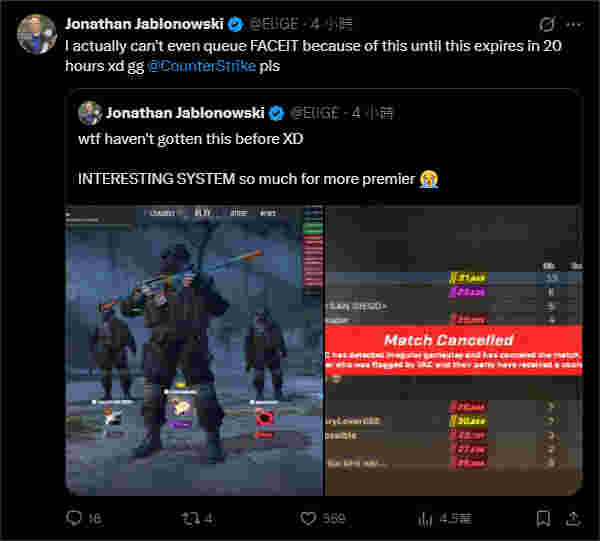
Task: Open the quoted tweet author's small avatar
Action: point(90,113)
